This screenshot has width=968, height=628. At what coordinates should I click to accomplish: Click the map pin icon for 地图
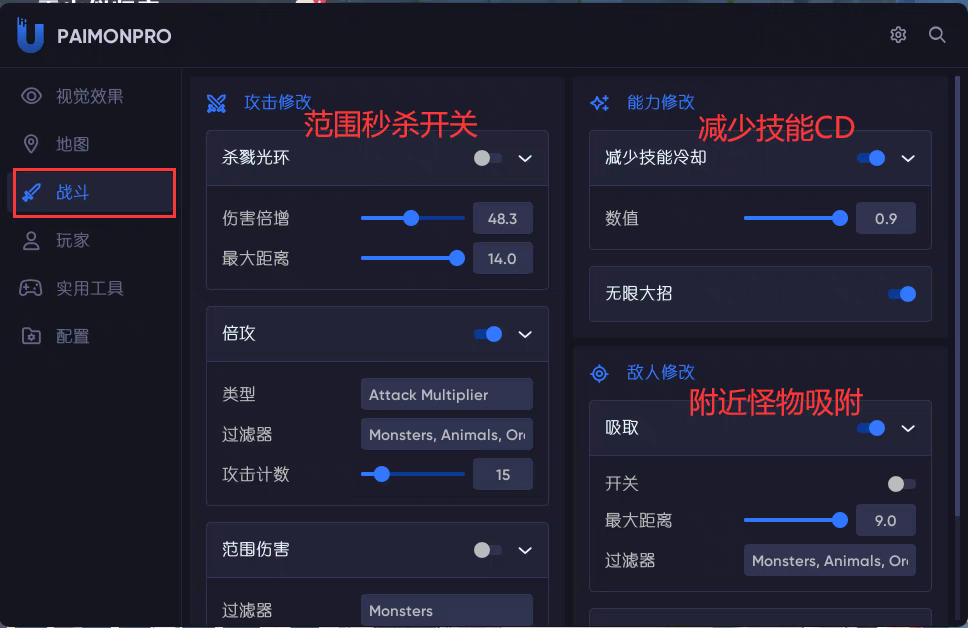31,144
